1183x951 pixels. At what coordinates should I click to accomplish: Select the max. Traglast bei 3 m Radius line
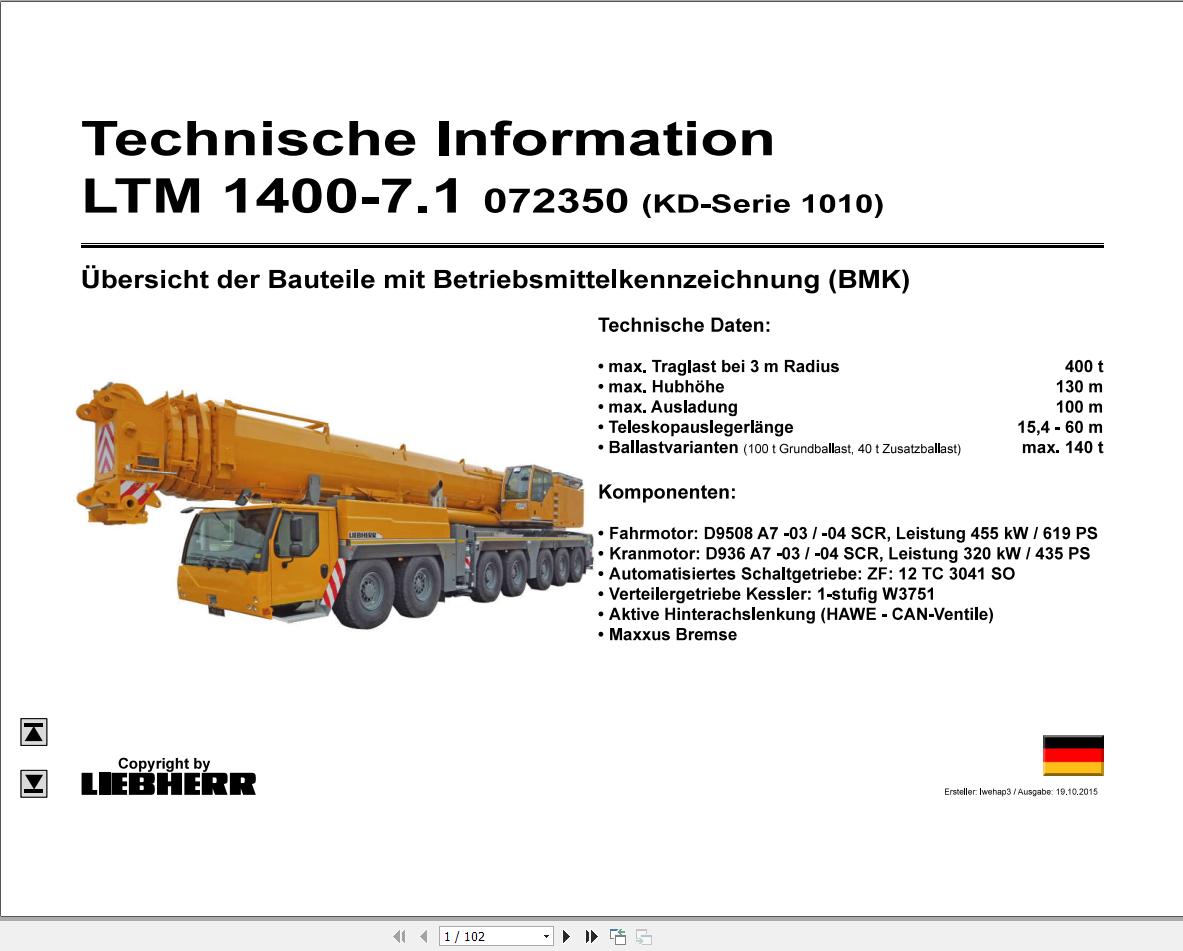722,366
